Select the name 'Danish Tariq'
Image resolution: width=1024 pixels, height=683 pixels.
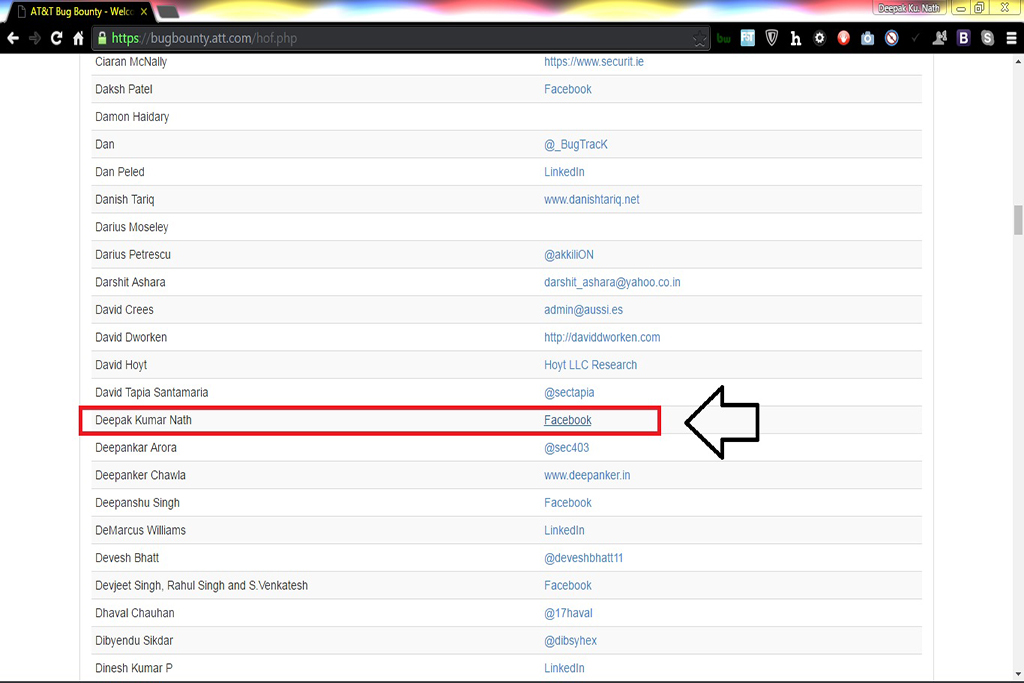(124, 199)
